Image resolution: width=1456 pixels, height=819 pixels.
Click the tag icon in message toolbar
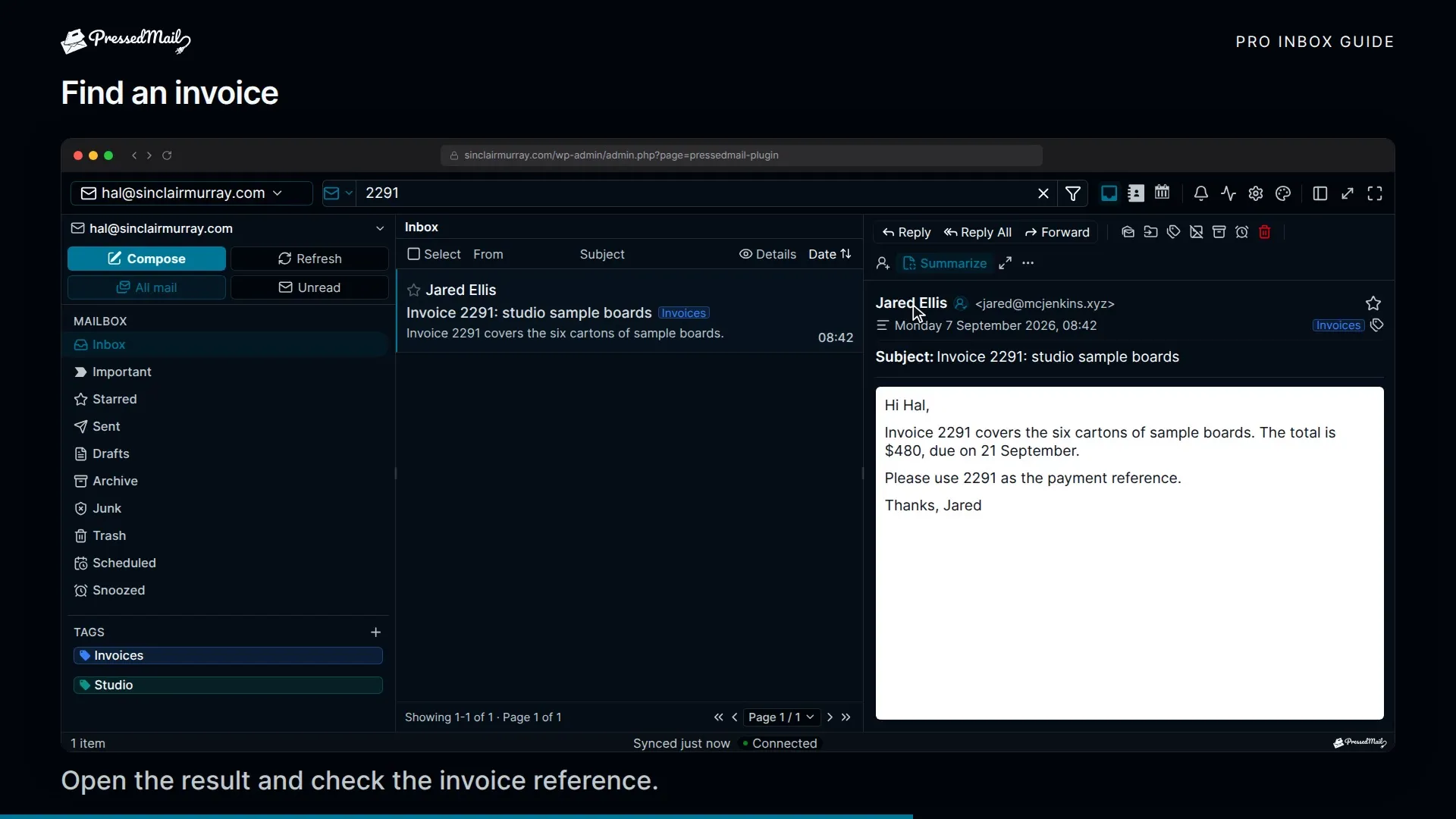(1173, 232)
